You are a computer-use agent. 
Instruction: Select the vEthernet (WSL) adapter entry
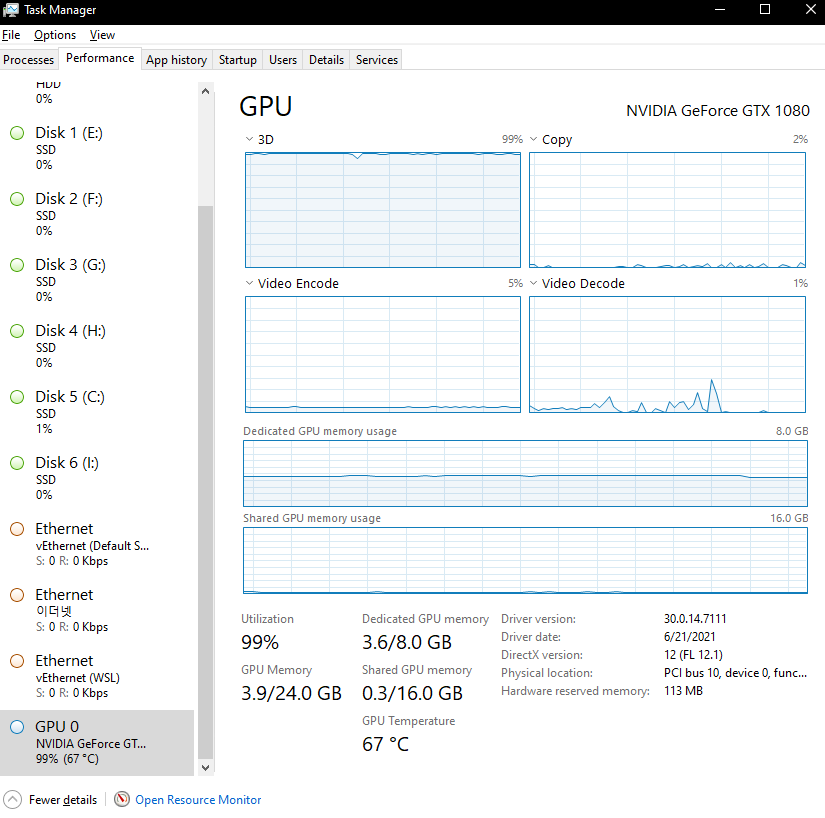click(97, 676)
